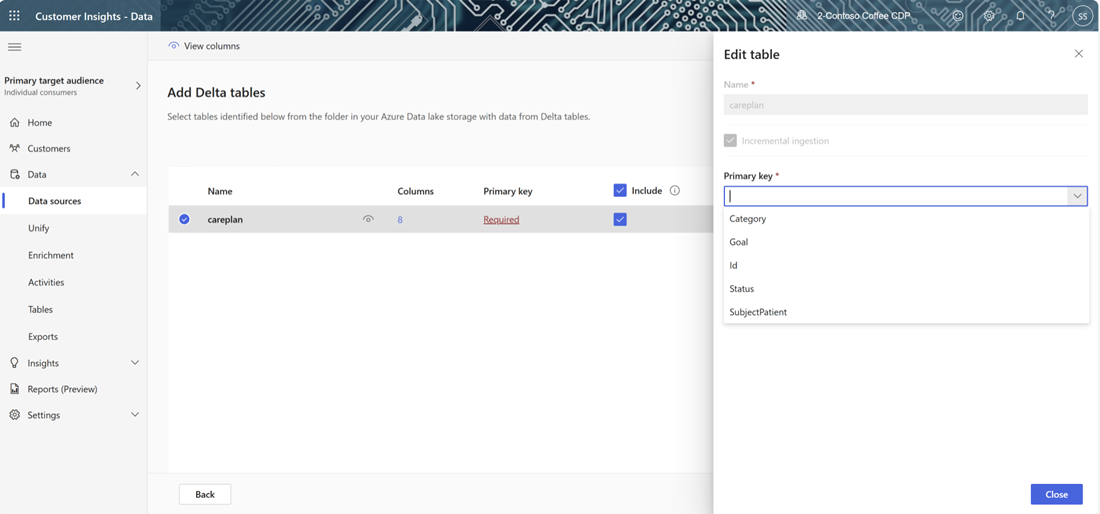Click the Customer Insights - Data title
Screen dimensions: 1100x514
tap(94, 16)
